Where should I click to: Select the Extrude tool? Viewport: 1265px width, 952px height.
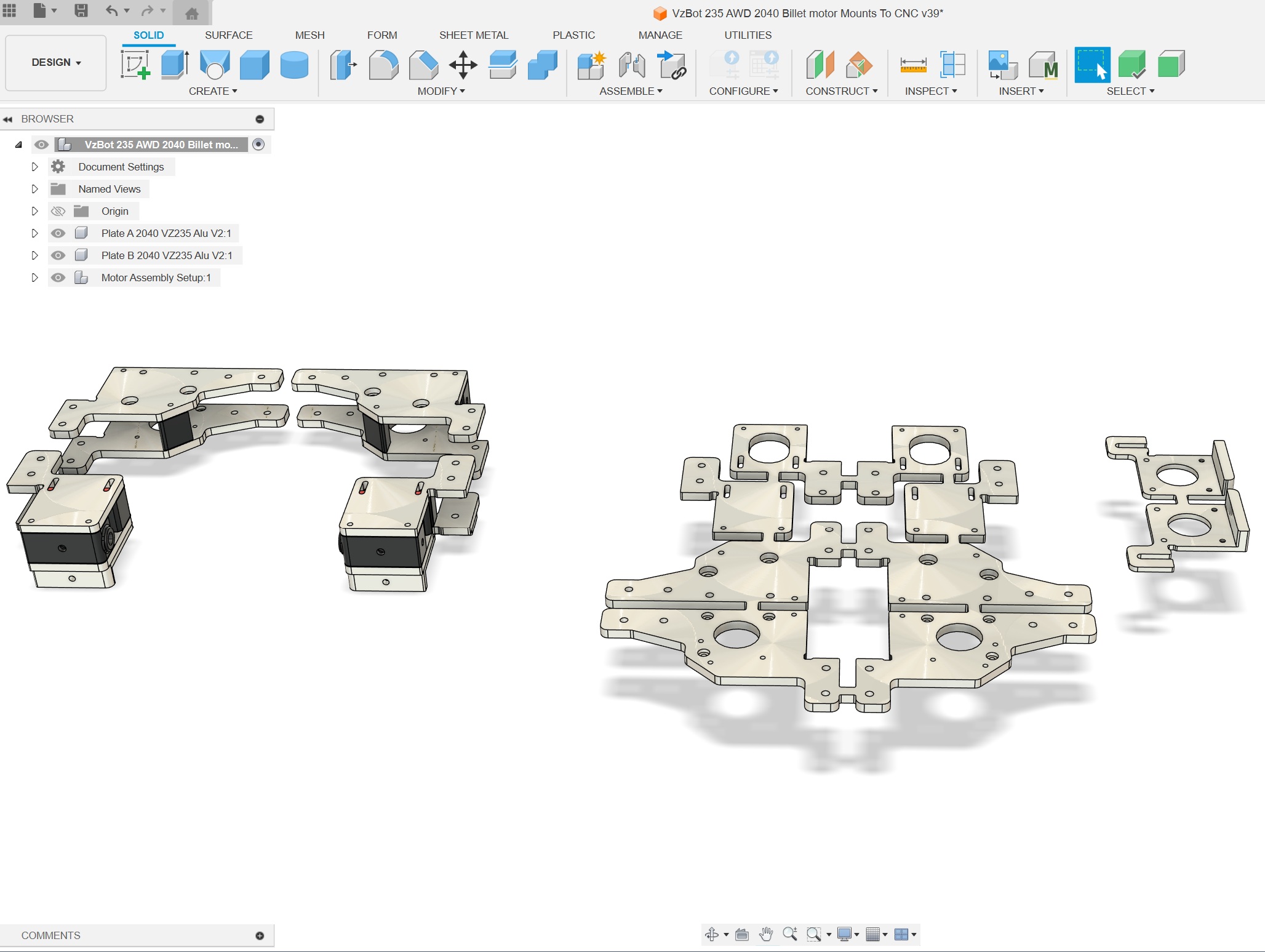pos(175,65)
